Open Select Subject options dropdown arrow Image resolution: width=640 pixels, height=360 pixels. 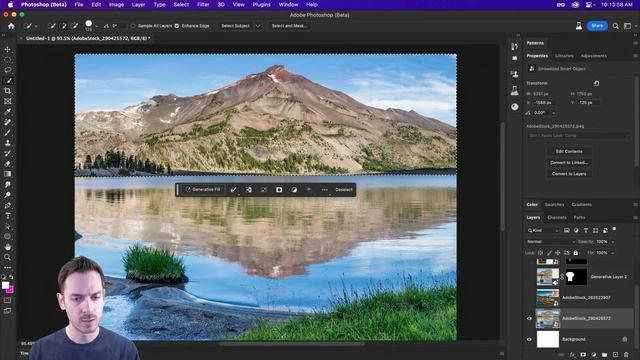(258, 26)
